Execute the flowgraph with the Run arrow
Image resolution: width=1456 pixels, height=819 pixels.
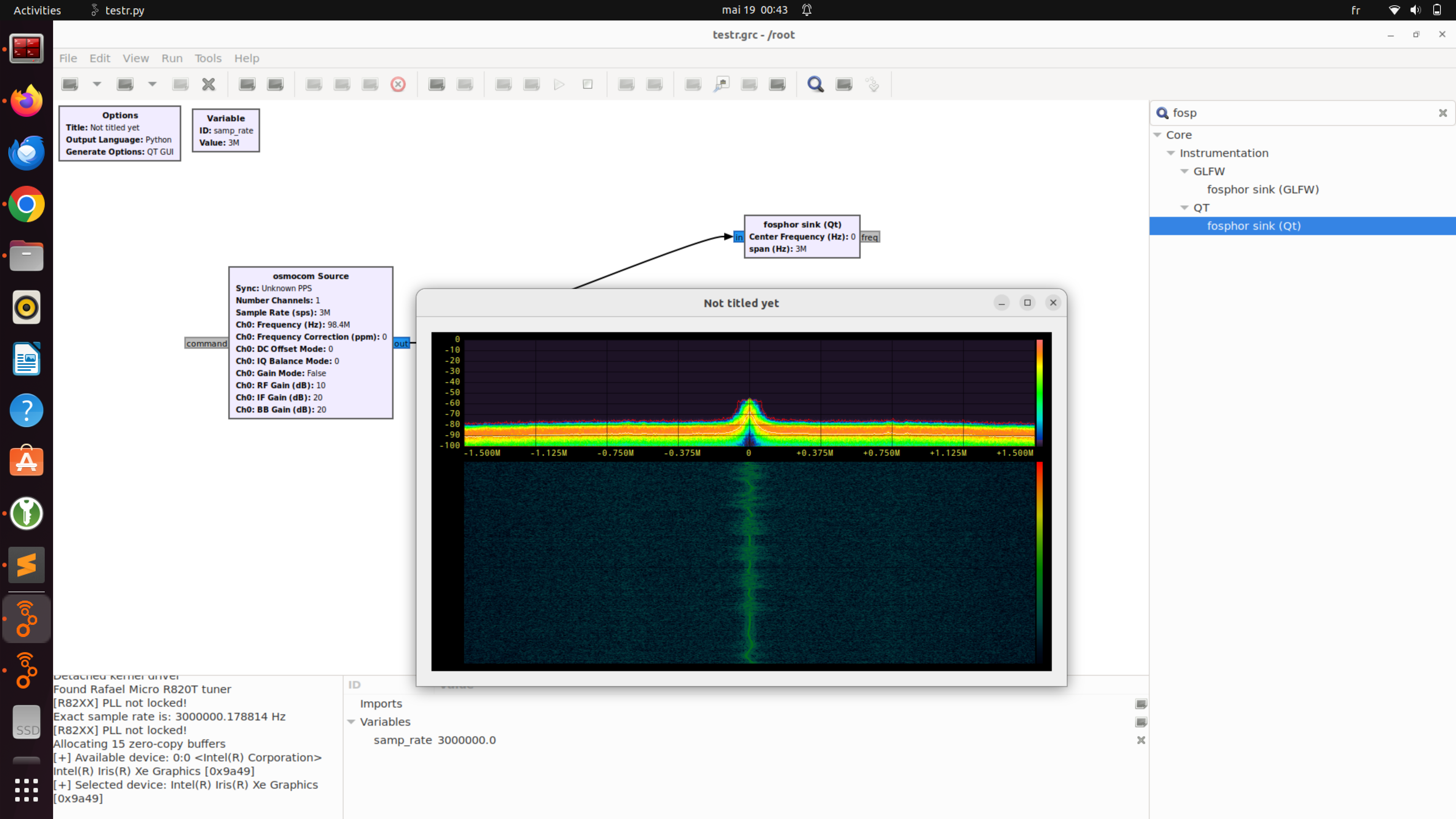pyautogui.click(x=559, y=84)
